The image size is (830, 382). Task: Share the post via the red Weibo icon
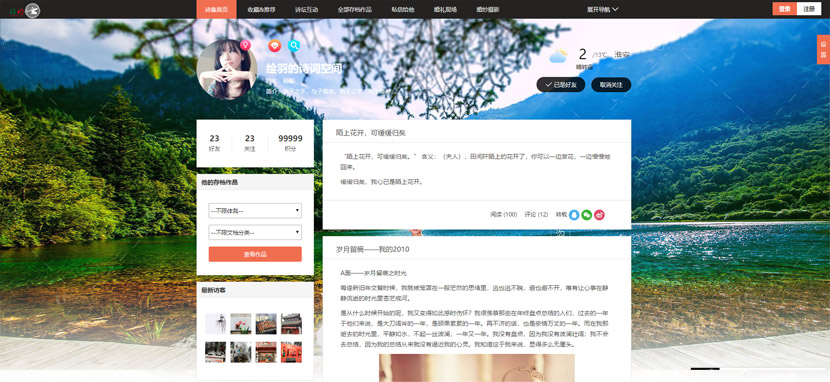pyautogui.click(x=599, y=215)
